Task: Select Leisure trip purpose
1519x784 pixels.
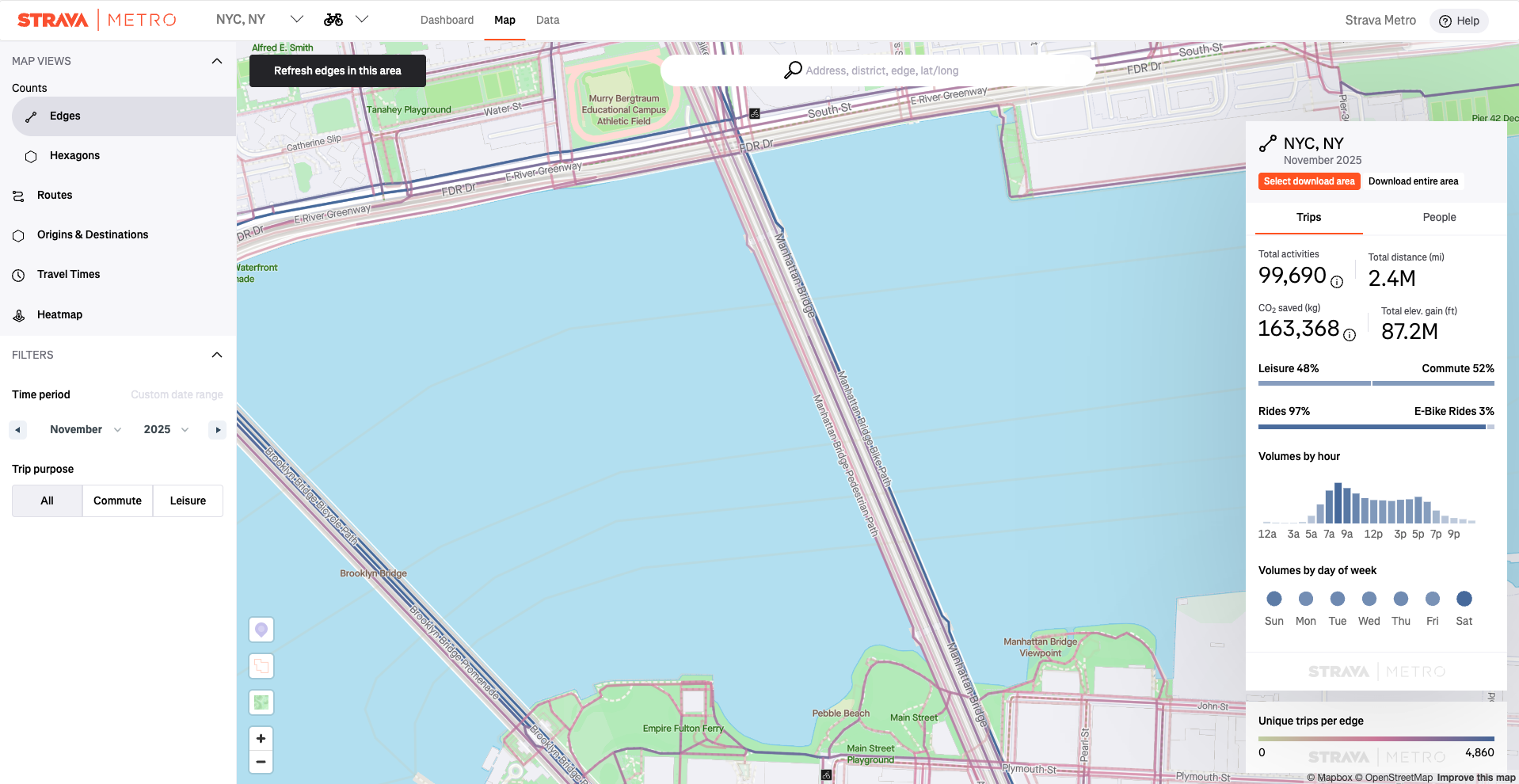Action: click(188, 500)
